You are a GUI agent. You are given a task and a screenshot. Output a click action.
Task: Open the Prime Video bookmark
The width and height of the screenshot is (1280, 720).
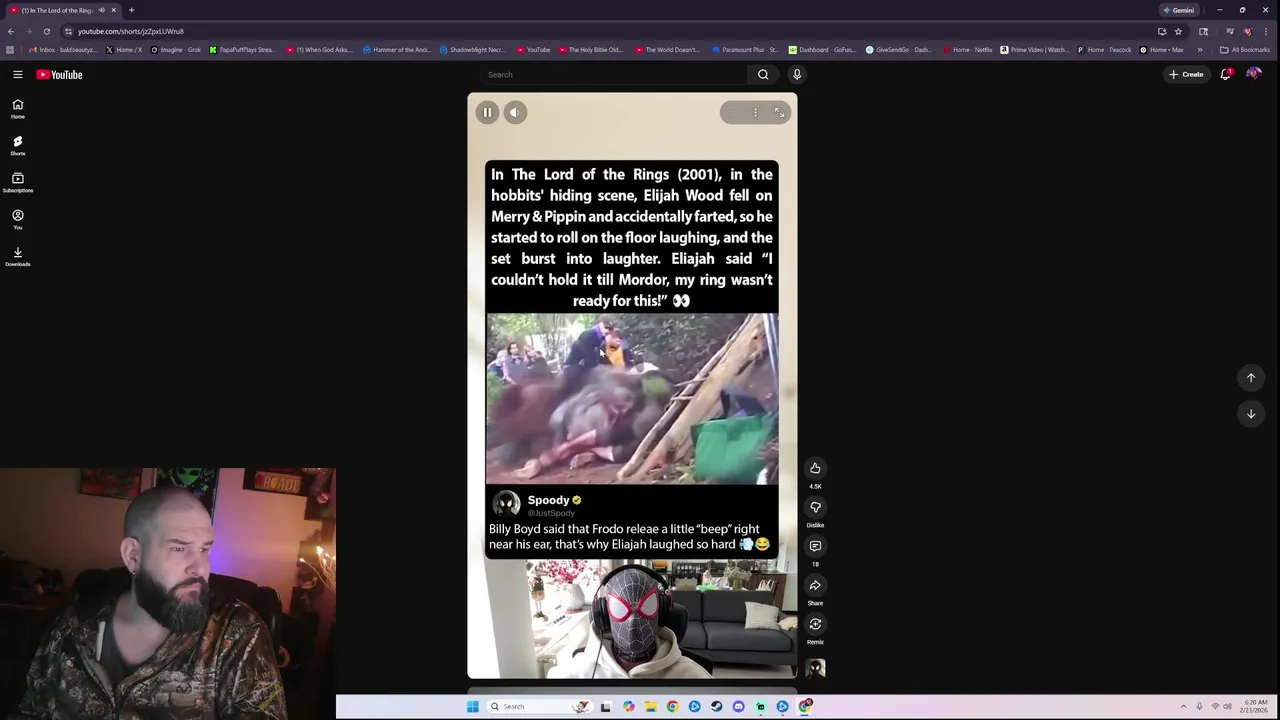pos(1034,49)
